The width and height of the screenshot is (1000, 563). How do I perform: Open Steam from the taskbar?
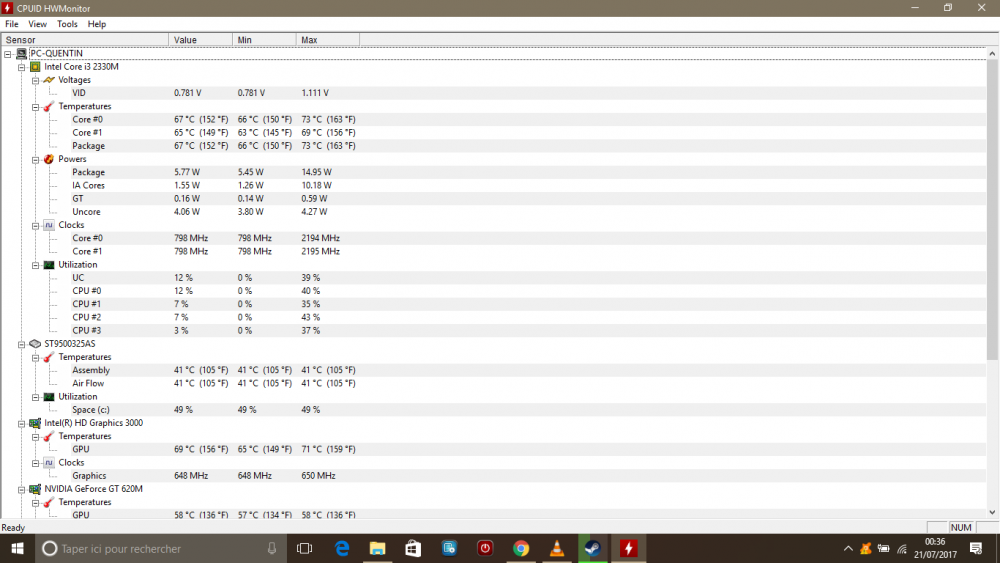(593, 548)
